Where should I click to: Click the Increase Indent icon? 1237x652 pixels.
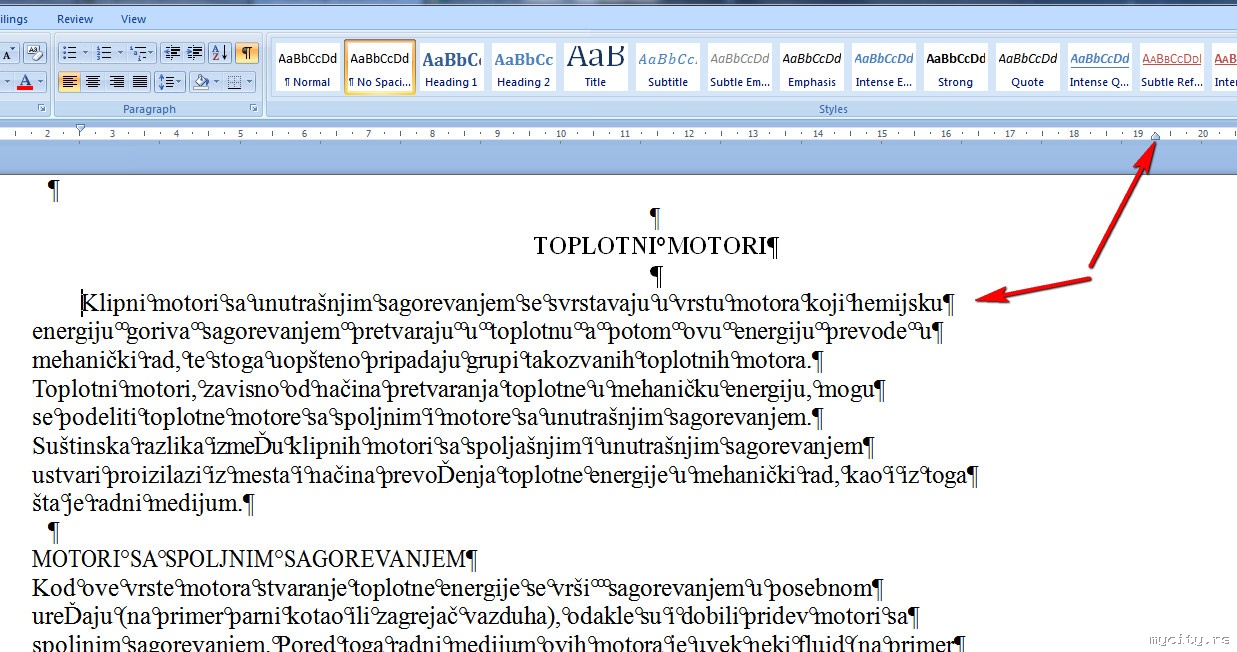[195, 52]
